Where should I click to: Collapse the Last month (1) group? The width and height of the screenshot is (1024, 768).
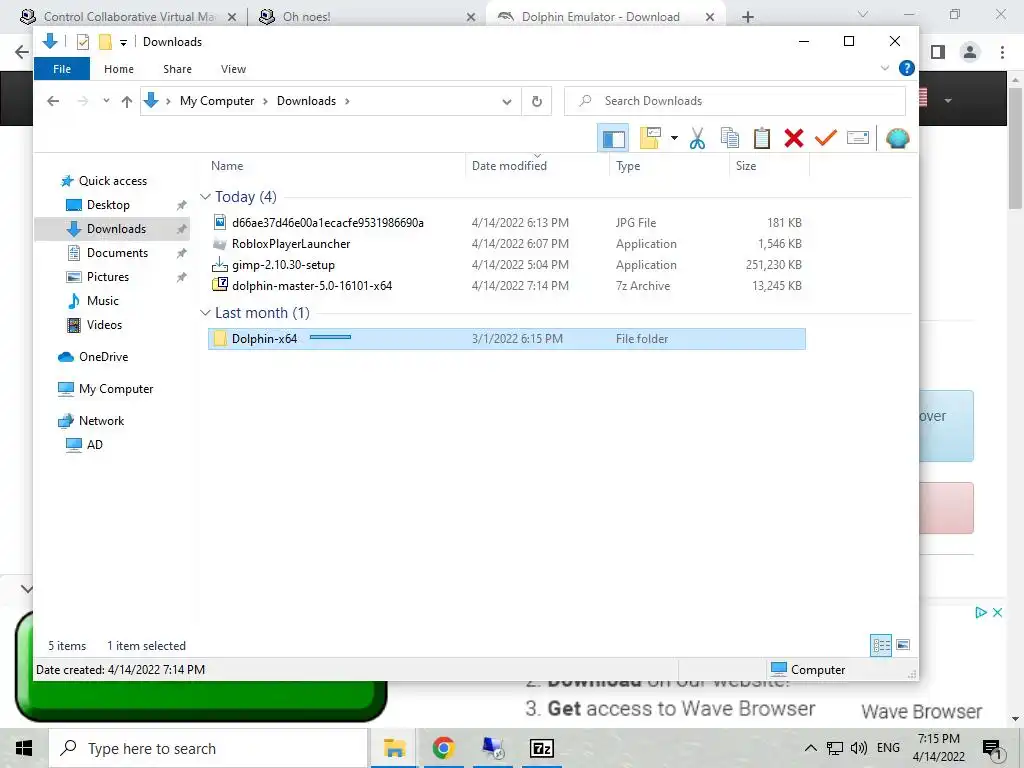[205, 313]
